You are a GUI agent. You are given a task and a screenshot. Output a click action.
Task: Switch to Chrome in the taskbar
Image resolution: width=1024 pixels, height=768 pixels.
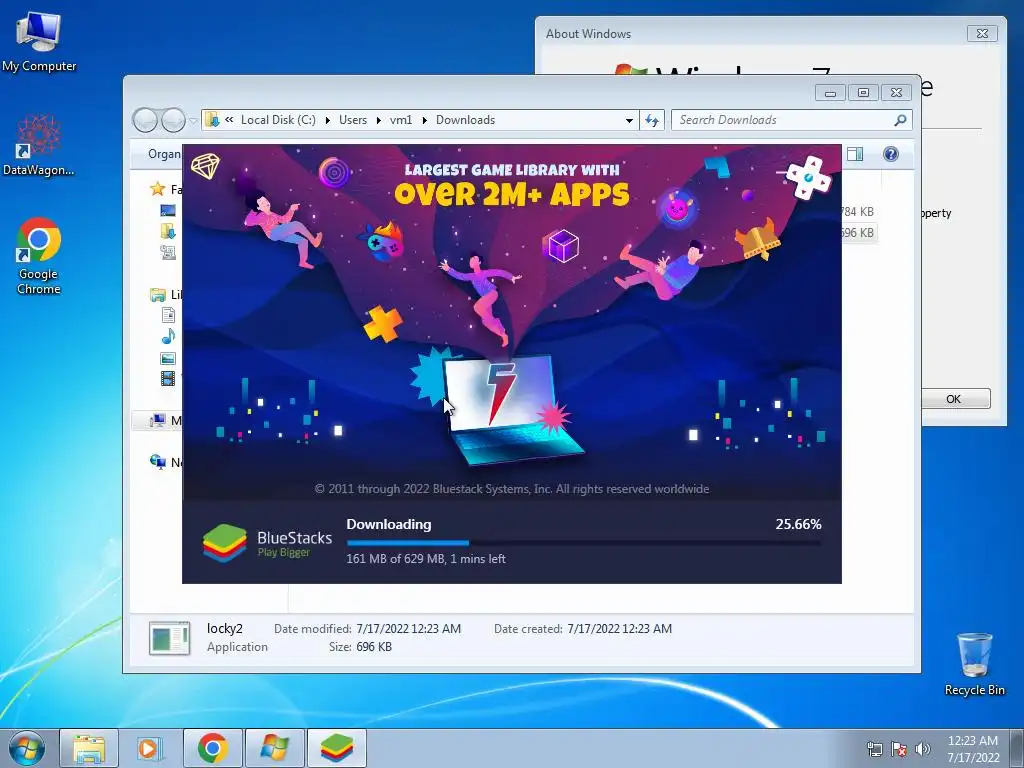pos(212,748)
